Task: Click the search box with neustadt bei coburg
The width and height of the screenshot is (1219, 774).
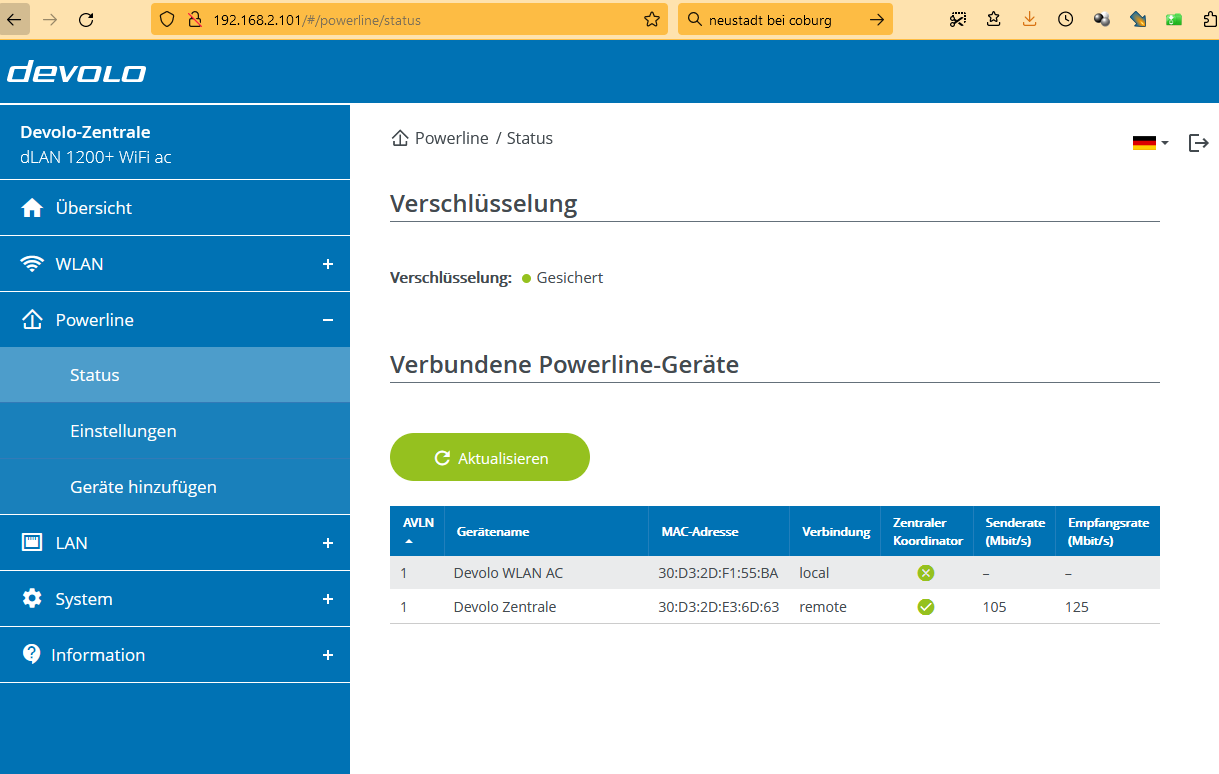Action: [x=785, y=19]
